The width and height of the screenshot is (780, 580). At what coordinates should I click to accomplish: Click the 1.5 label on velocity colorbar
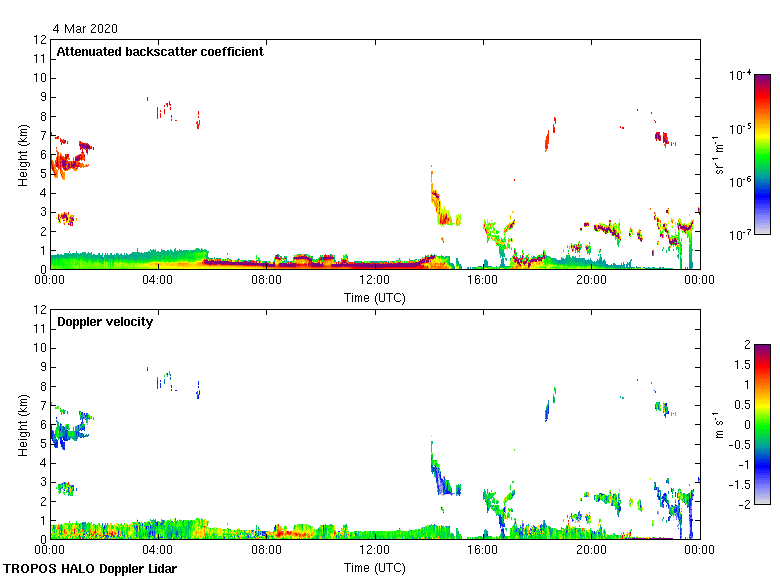click(744, 365)
